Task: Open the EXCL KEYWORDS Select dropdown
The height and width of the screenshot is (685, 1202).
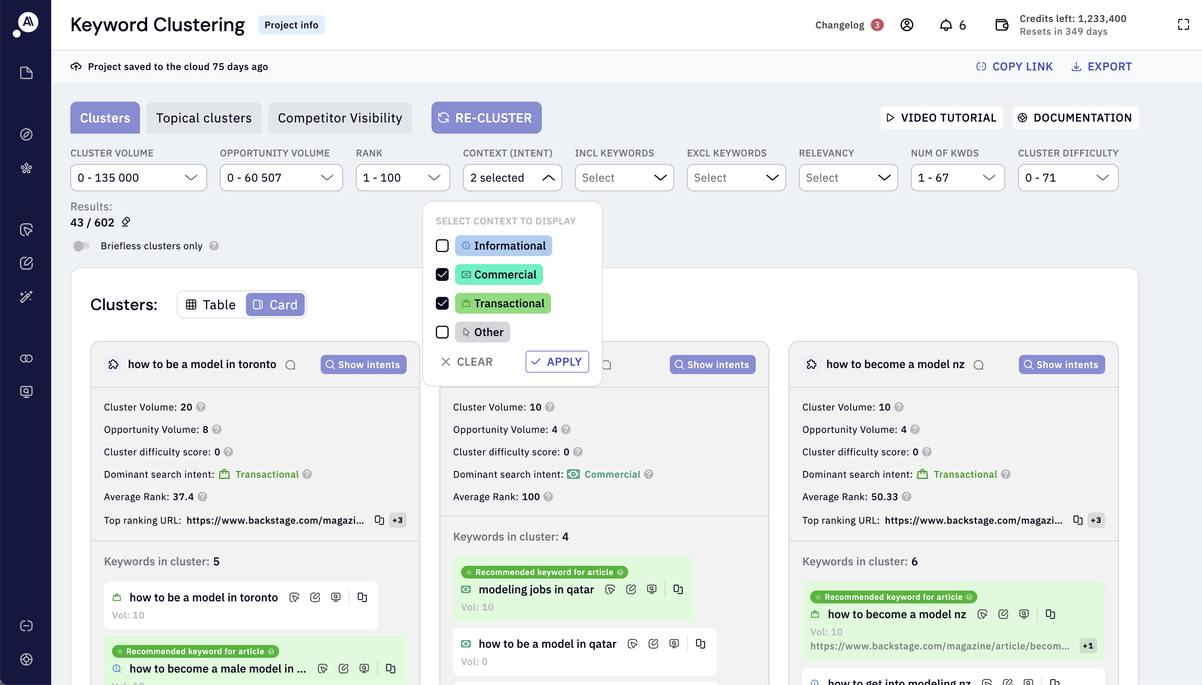Action: (x=736, y=177)
